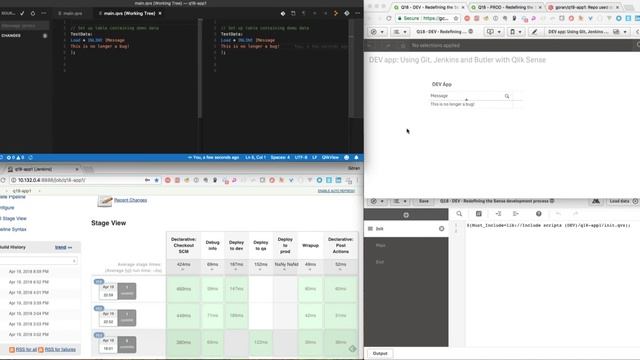Open the trend link in Build History
The width and height of the screenshot is (640, 360).
tap(61, 247)
